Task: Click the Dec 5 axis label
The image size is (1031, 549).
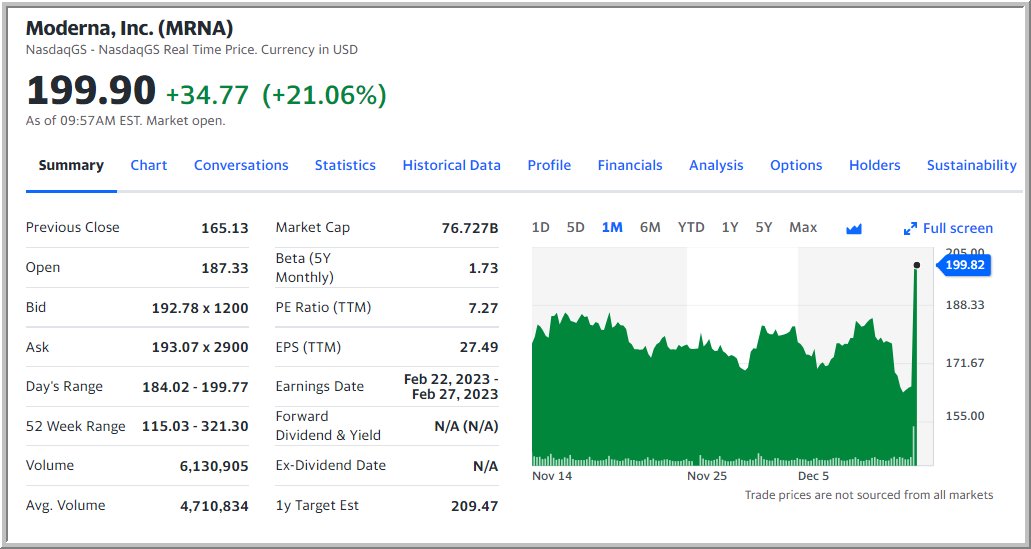Action: pos(813,476)
